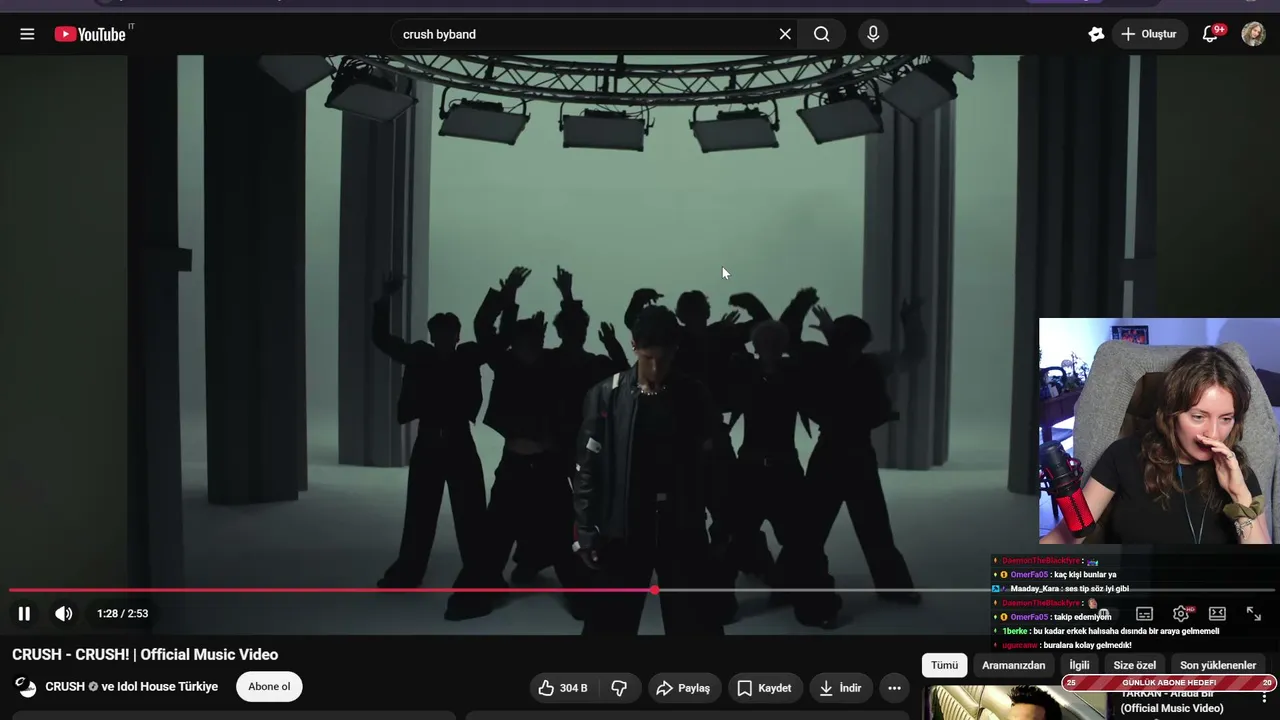Image resolution: width=1280 pixels, height=720 pixels.
Task: Enter fullscreen video mode
Action: pos(1253,614)
